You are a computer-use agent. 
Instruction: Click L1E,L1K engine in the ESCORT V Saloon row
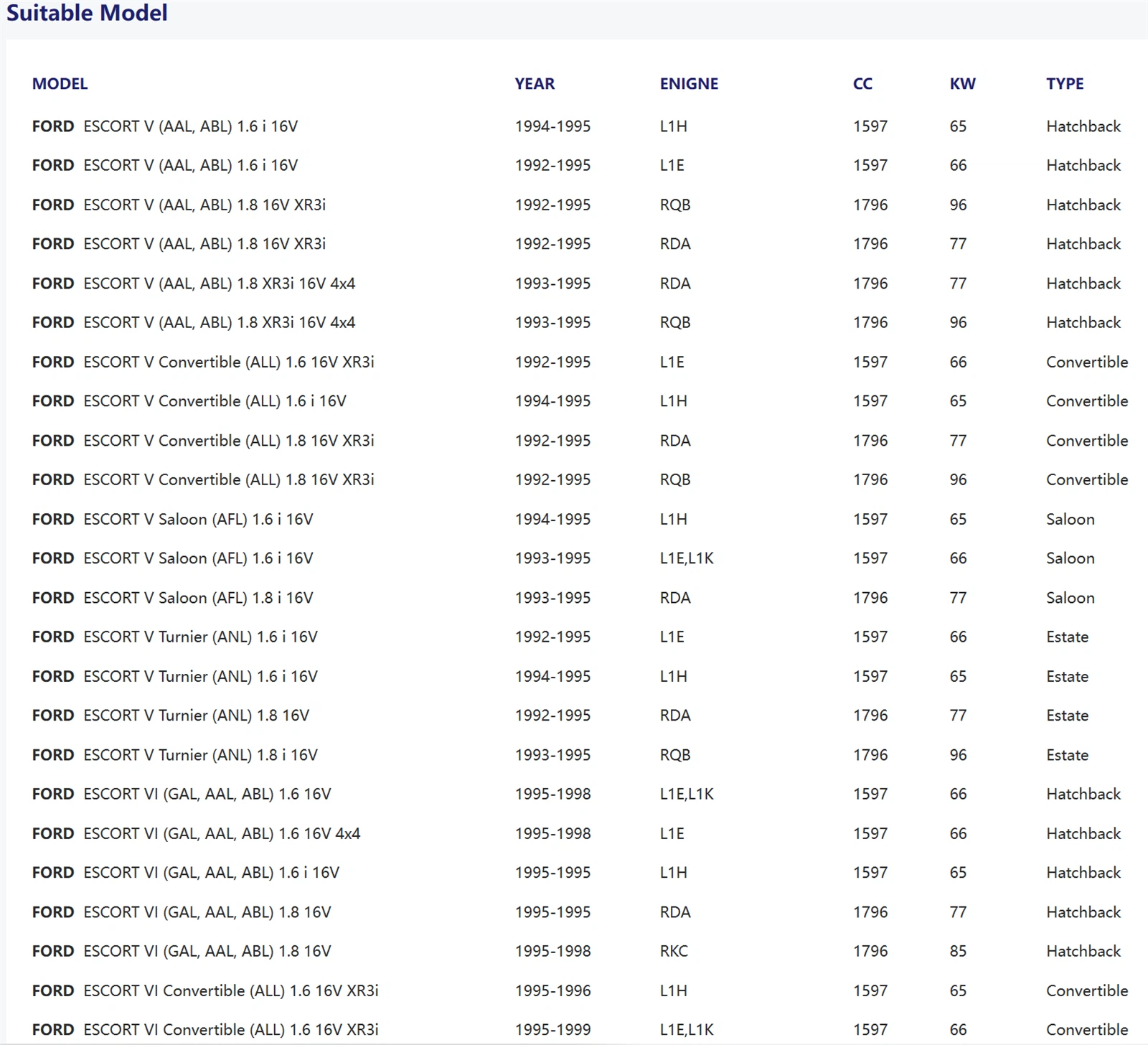click(x=687, y=558)
